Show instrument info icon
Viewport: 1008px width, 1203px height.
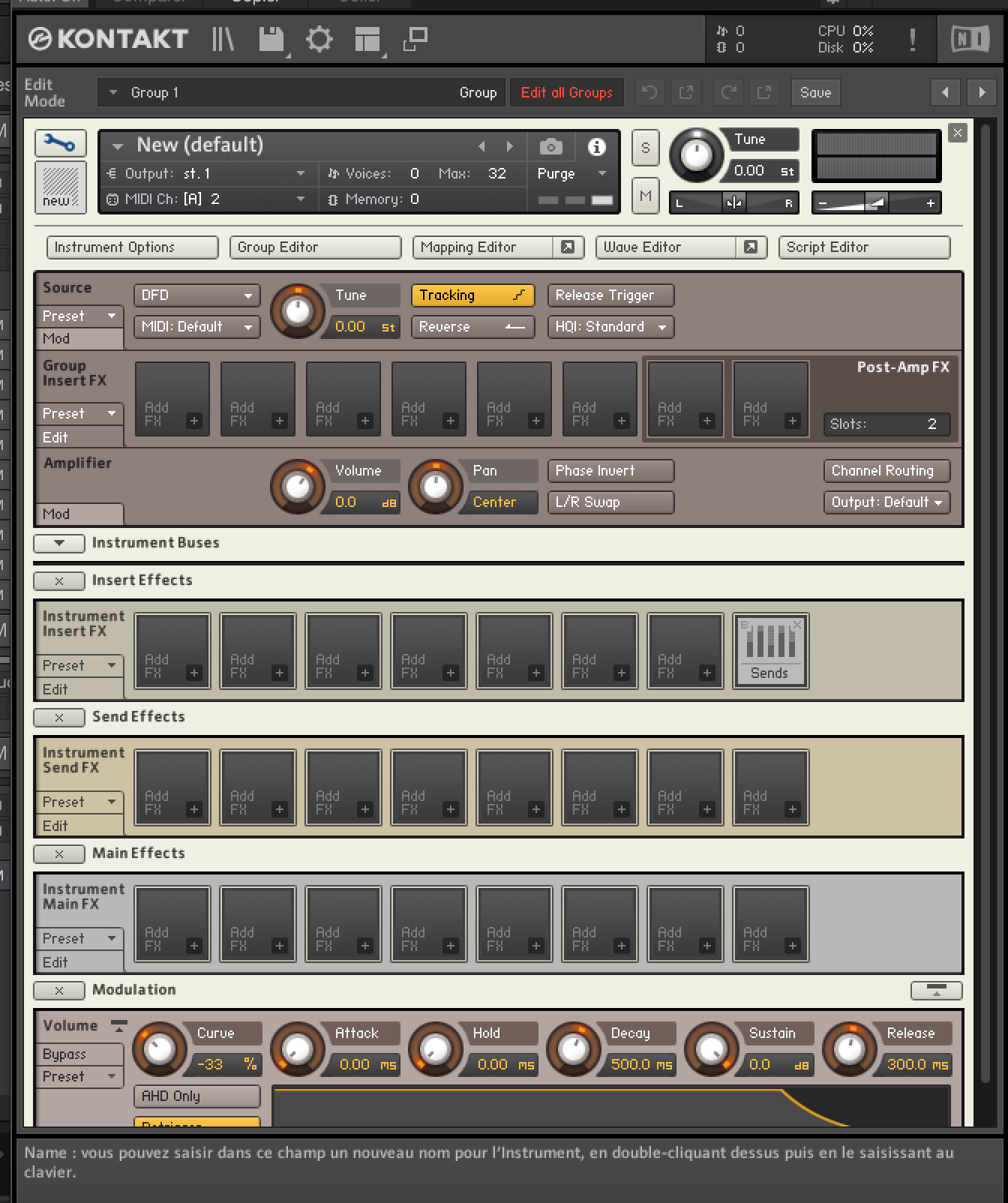(x=596, y=146)
